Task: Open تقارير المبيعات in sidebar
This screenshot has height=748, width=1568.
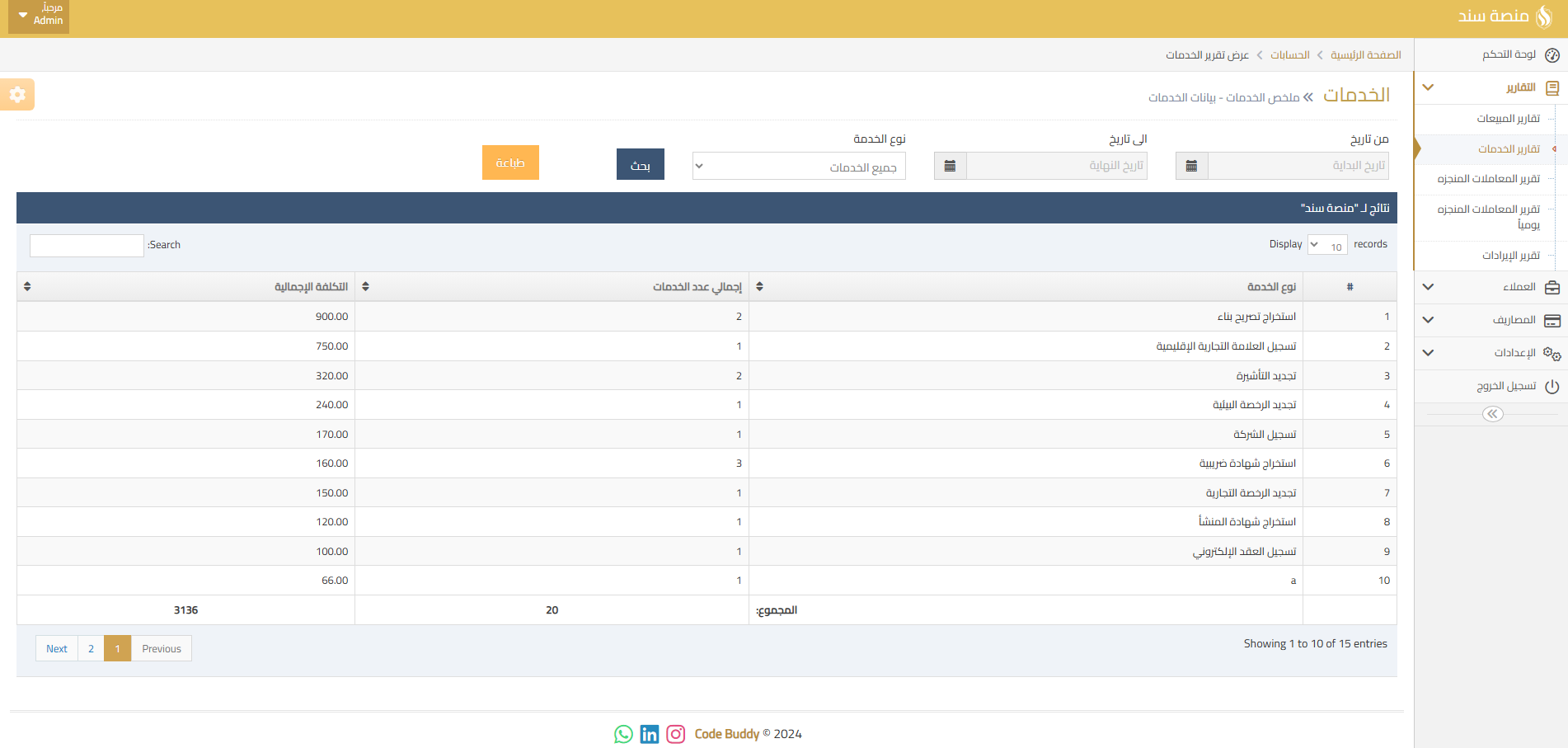Action: (1508, 119)
